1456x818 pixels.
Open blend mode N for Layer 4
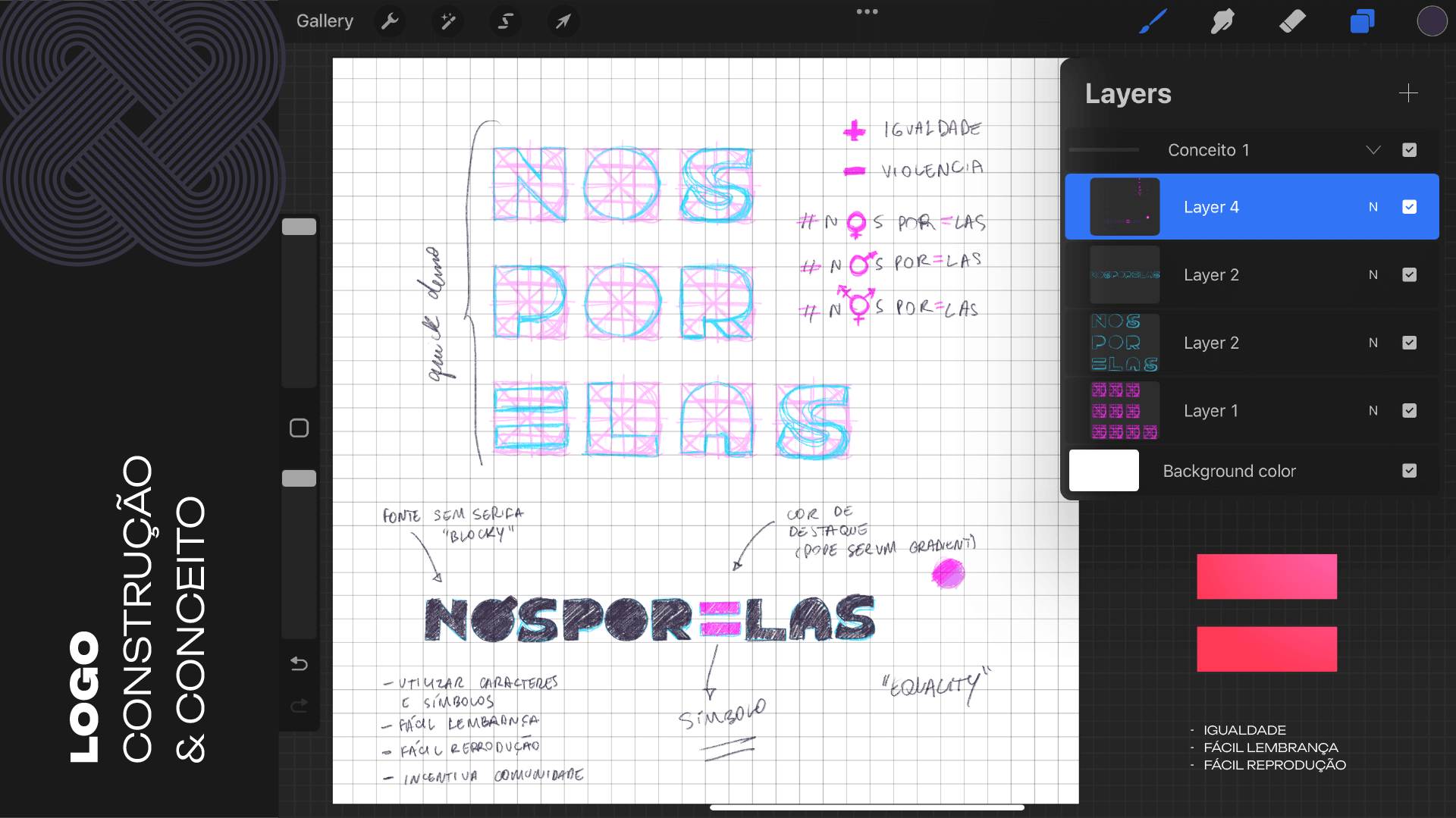pos(1373,207)
